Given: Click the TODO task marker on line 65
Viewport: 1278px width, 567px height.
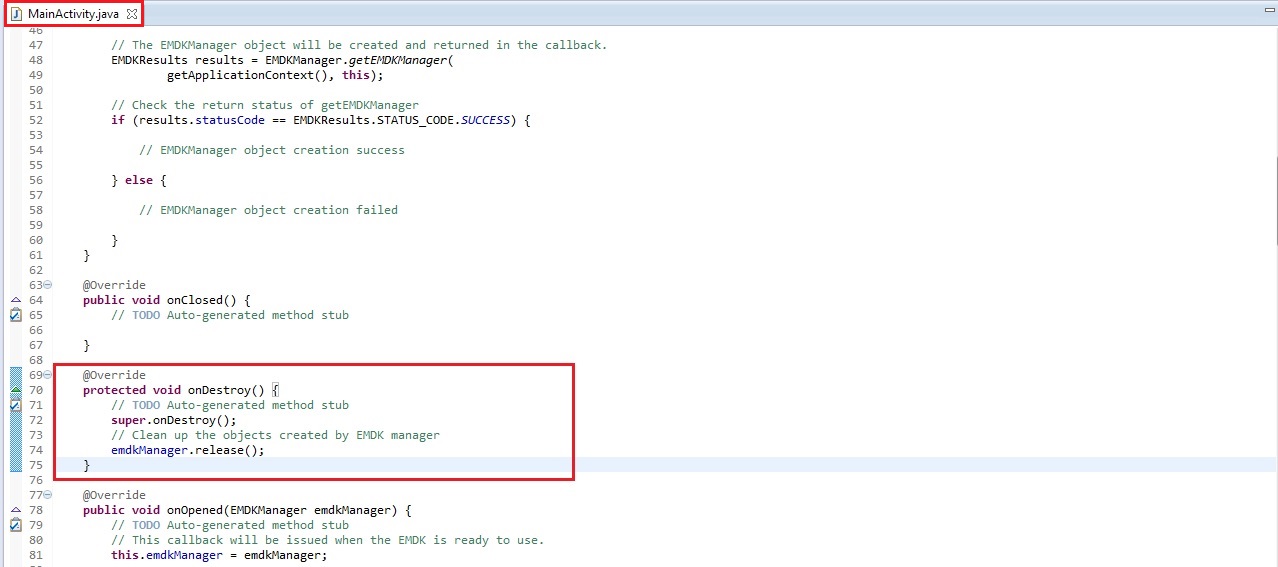Looking at the screenshot, I should pos(15,315).
